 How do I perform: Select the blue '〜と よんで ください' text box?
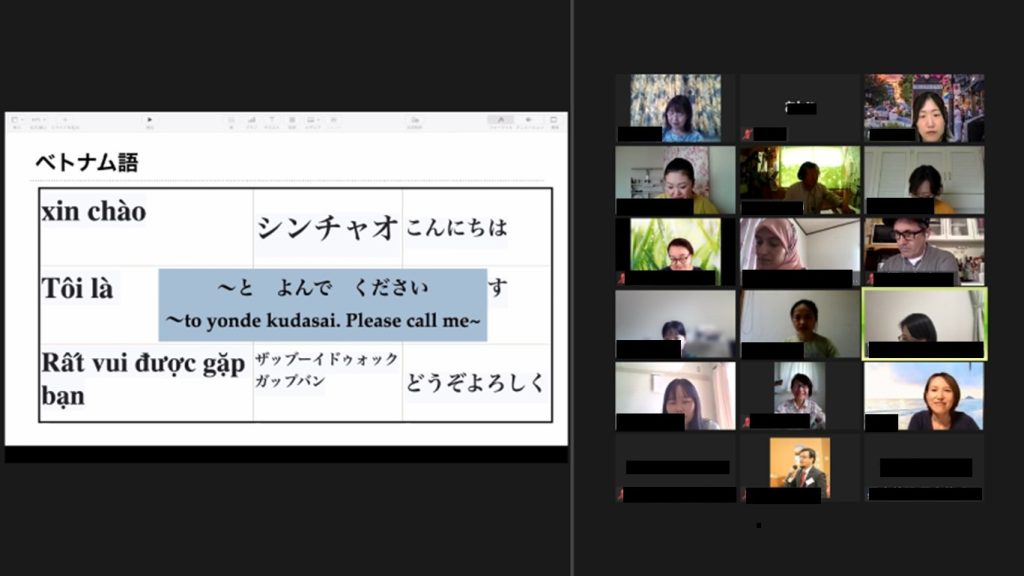click(x=323, y=305)
